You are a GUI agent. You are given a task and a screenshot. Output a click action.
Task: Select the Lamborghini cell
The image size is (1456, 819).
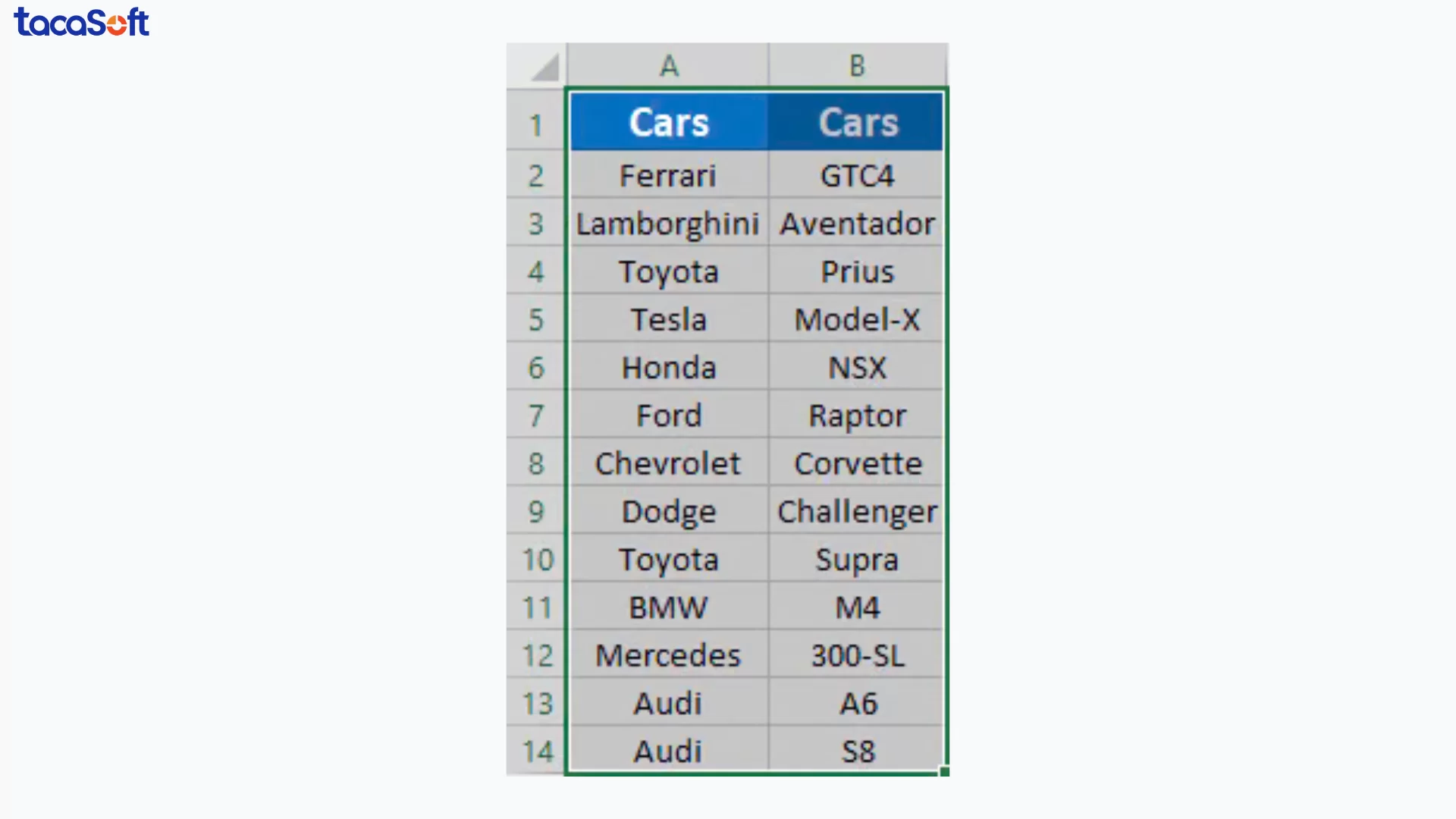(x=669, y=223)
